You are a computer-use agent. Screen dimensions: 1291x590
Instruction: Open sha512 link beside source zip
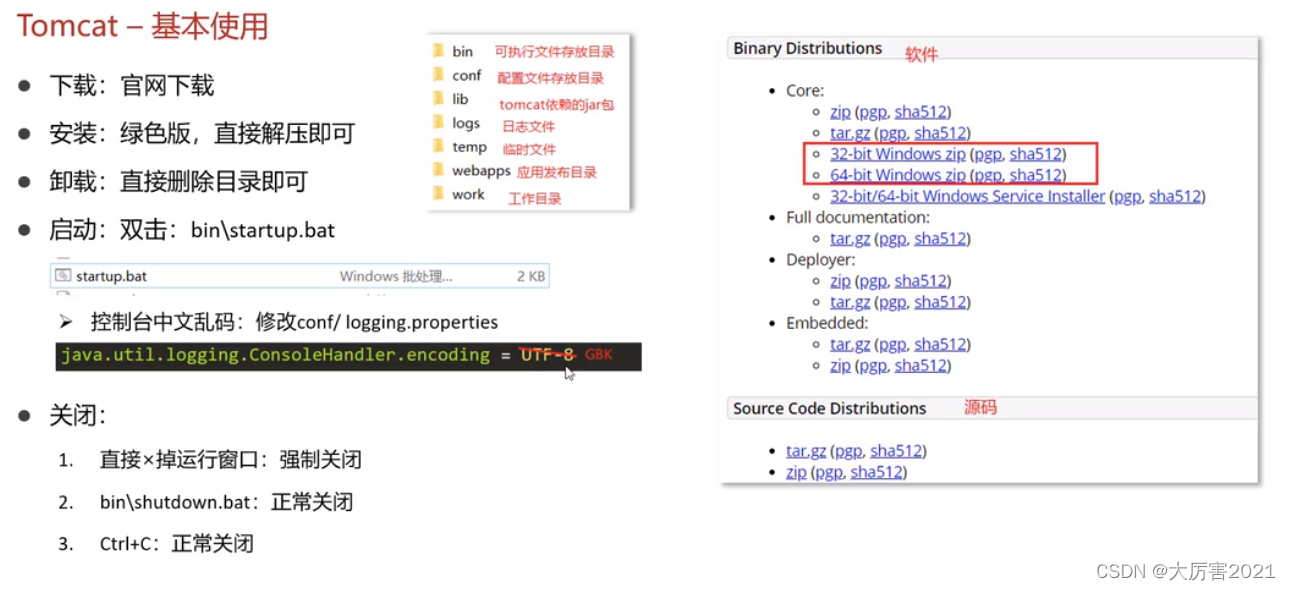(876, 472)
